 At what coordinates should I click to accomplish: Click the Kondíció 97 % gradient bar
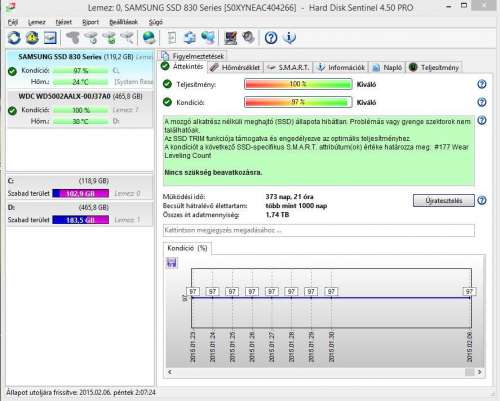pos(298,102)
